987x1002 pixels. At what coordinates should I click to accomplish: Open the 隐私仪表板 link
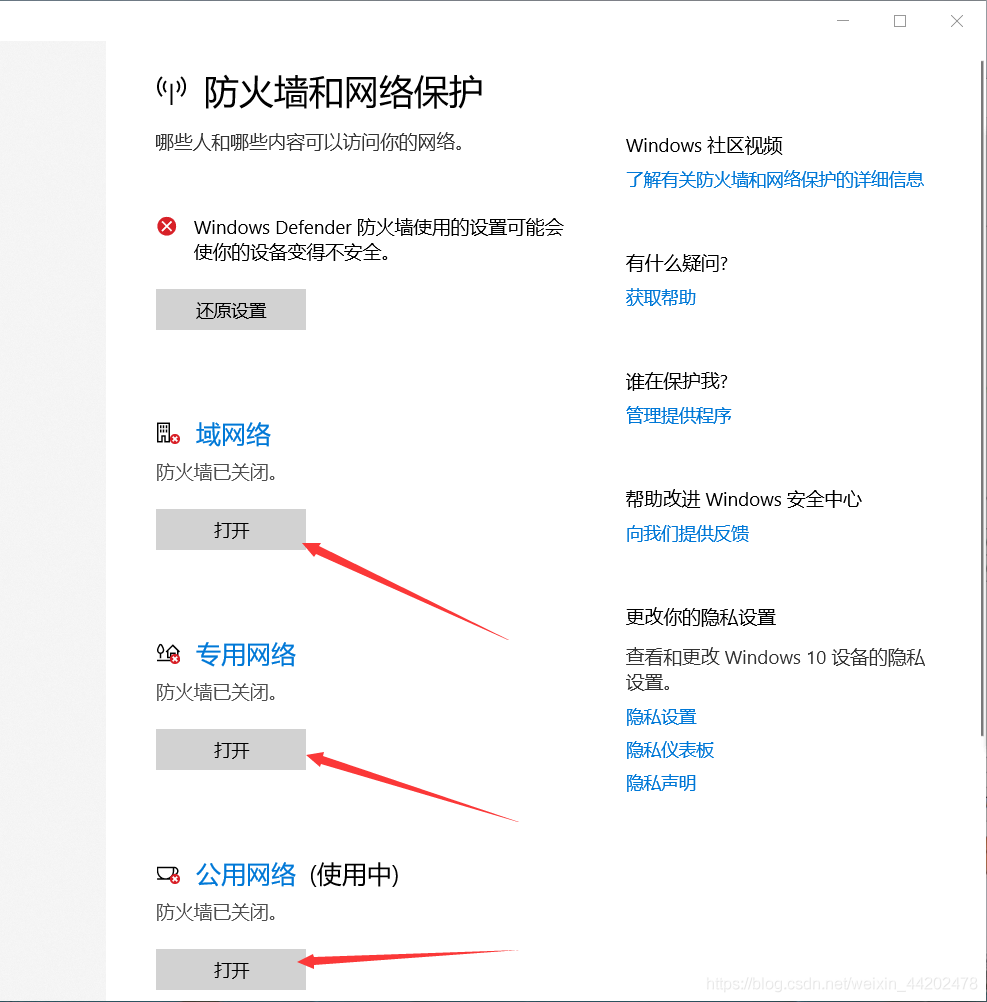click(669, 750)
